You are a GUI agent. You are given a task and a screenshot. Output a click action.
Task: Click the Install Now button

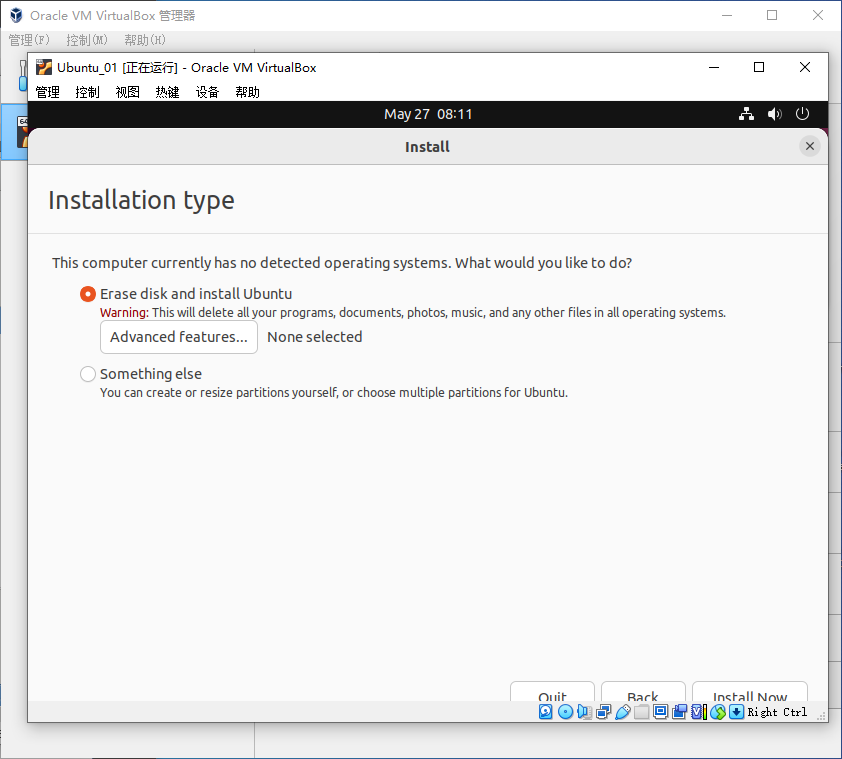point(750,692)
